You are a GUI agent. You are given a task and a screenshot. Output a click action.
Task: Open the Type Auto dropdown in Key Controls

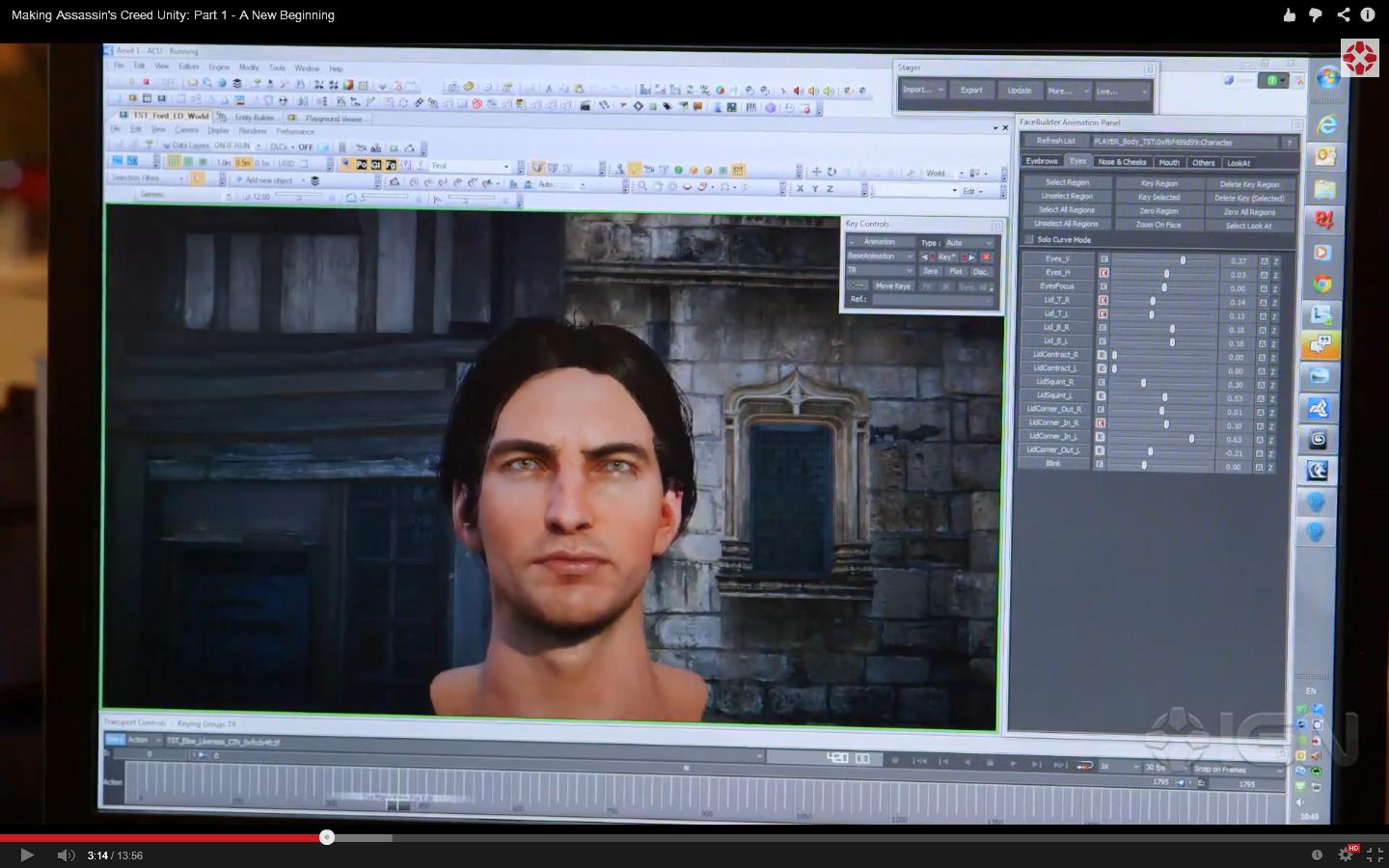pyautogui.click(x=968, y=243)
